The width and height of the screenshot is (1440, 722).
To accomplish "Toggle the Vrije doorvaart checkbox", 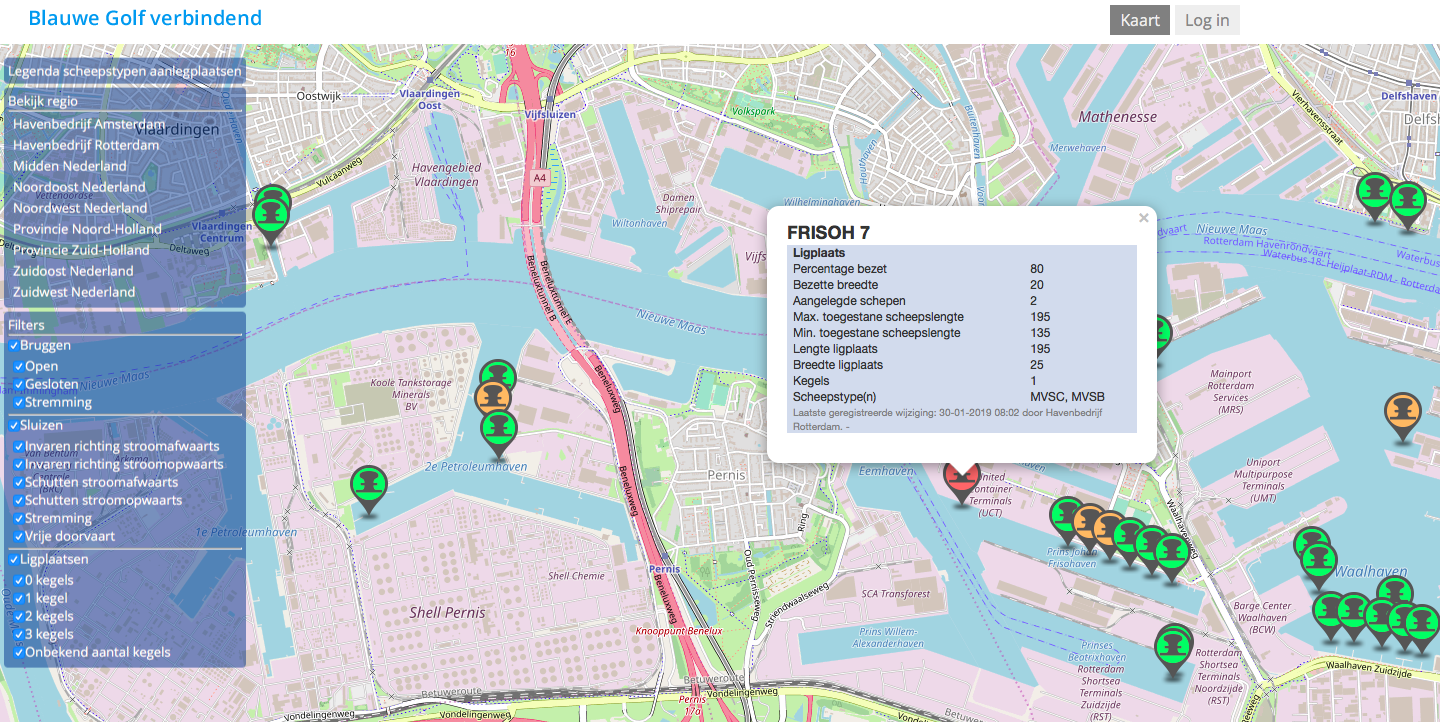I will click(19, 537).
